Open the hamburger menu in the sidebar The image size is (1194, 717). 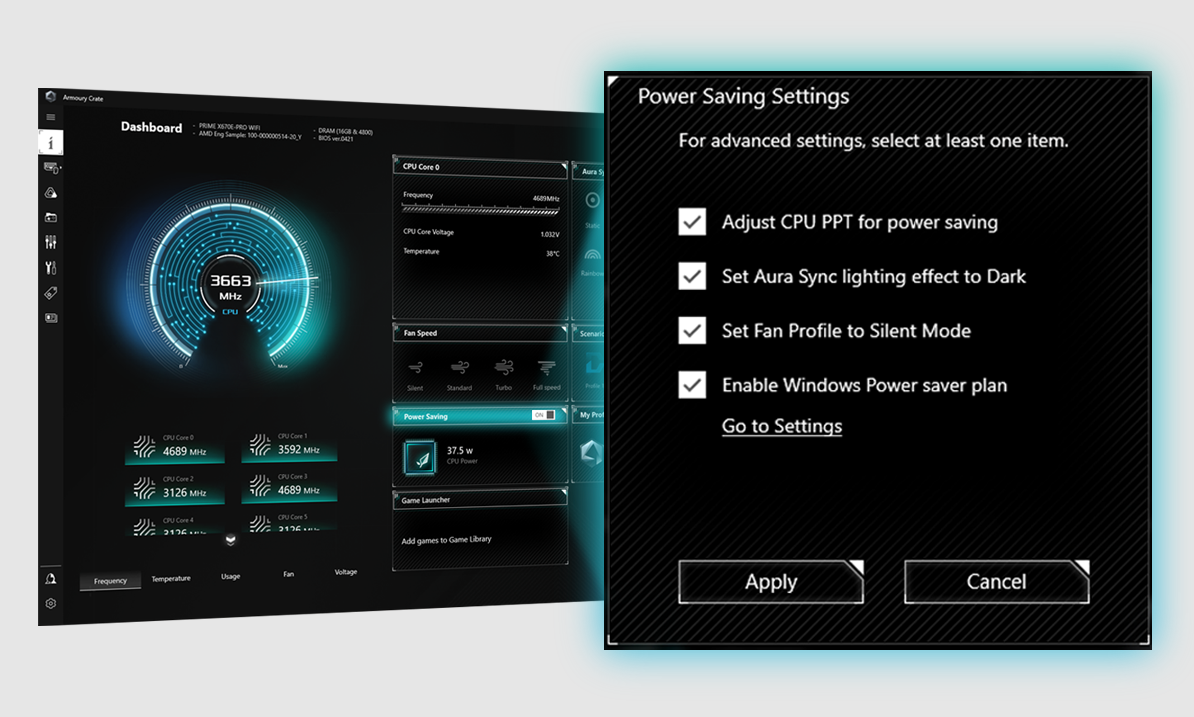[51, 117]
